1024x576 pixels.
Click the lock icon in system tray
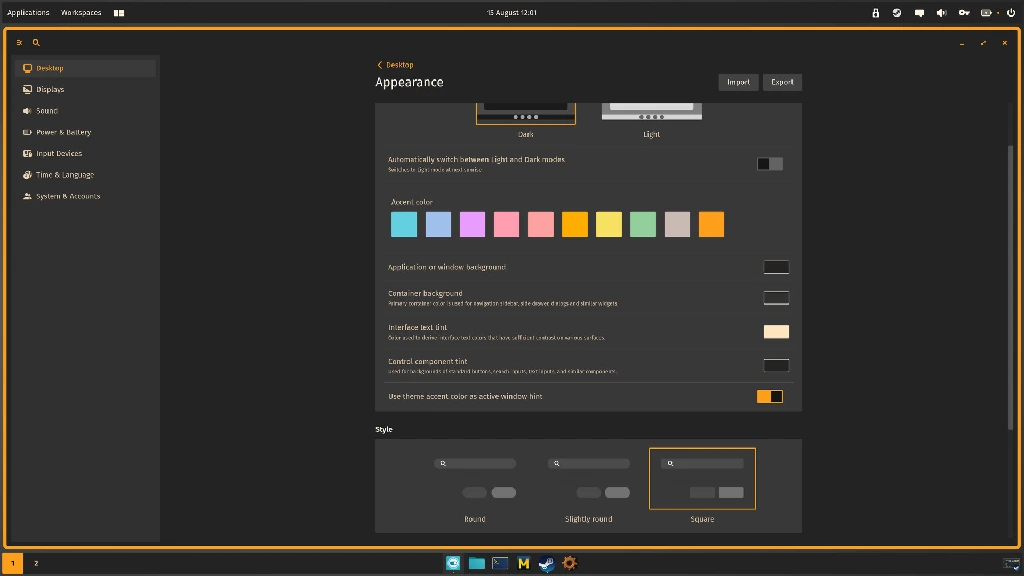(876, 12)
